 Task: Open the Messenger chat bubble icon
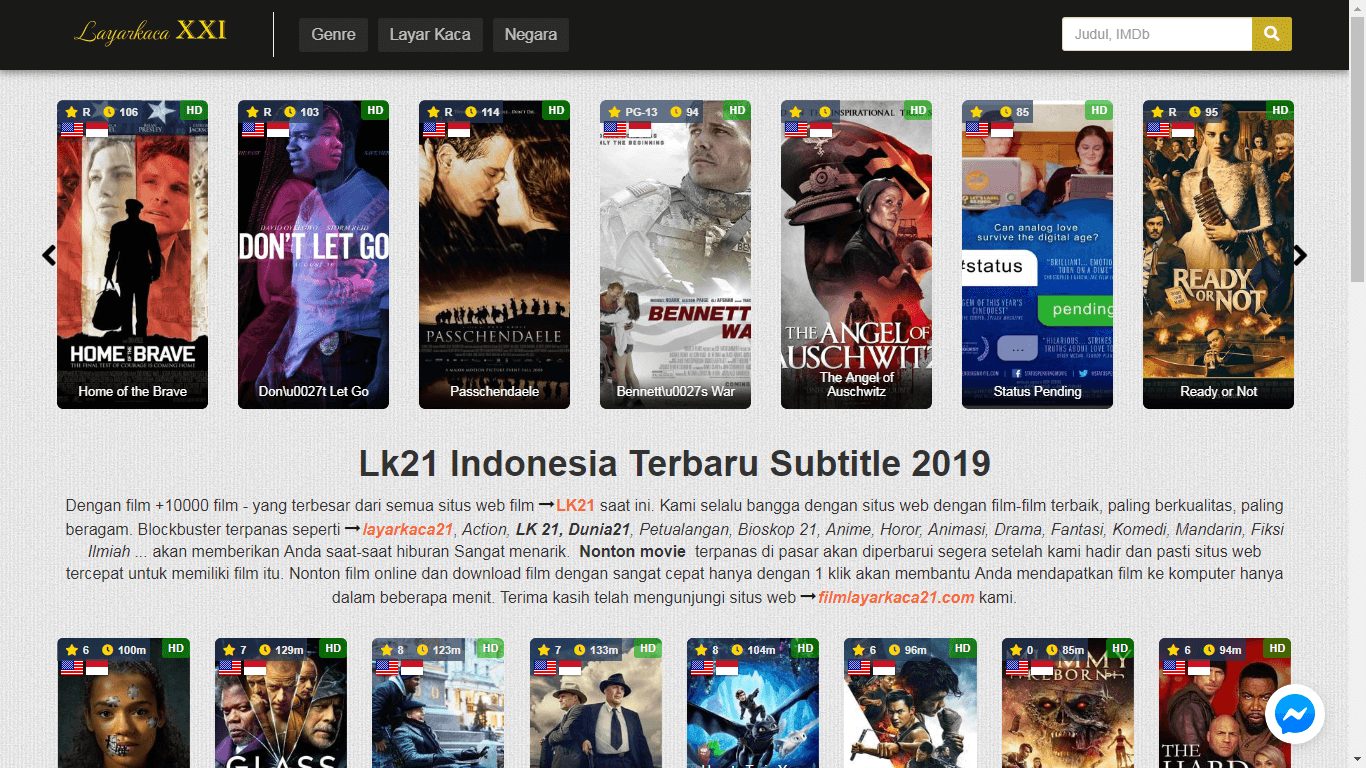click(1295, 715)
